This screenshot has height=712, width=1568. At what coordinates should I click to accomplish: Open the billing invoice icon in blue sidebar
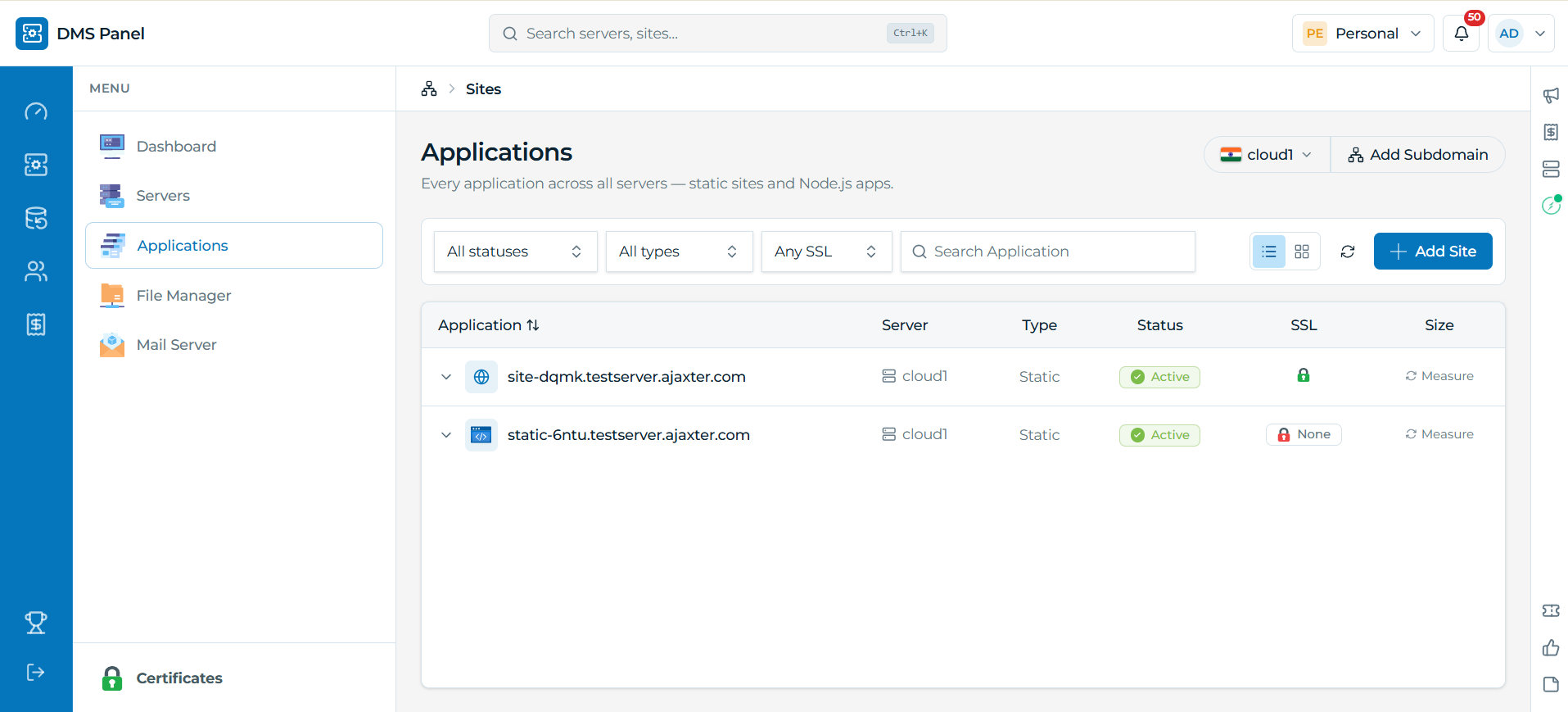click(x=36, y=324)
